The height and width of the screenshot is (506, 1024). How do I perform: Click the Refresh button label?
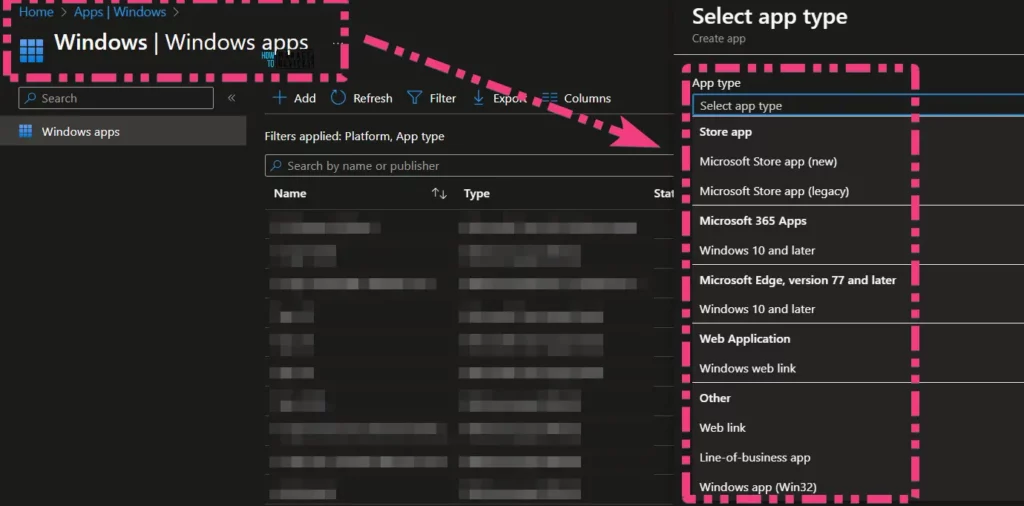[373, 98]
